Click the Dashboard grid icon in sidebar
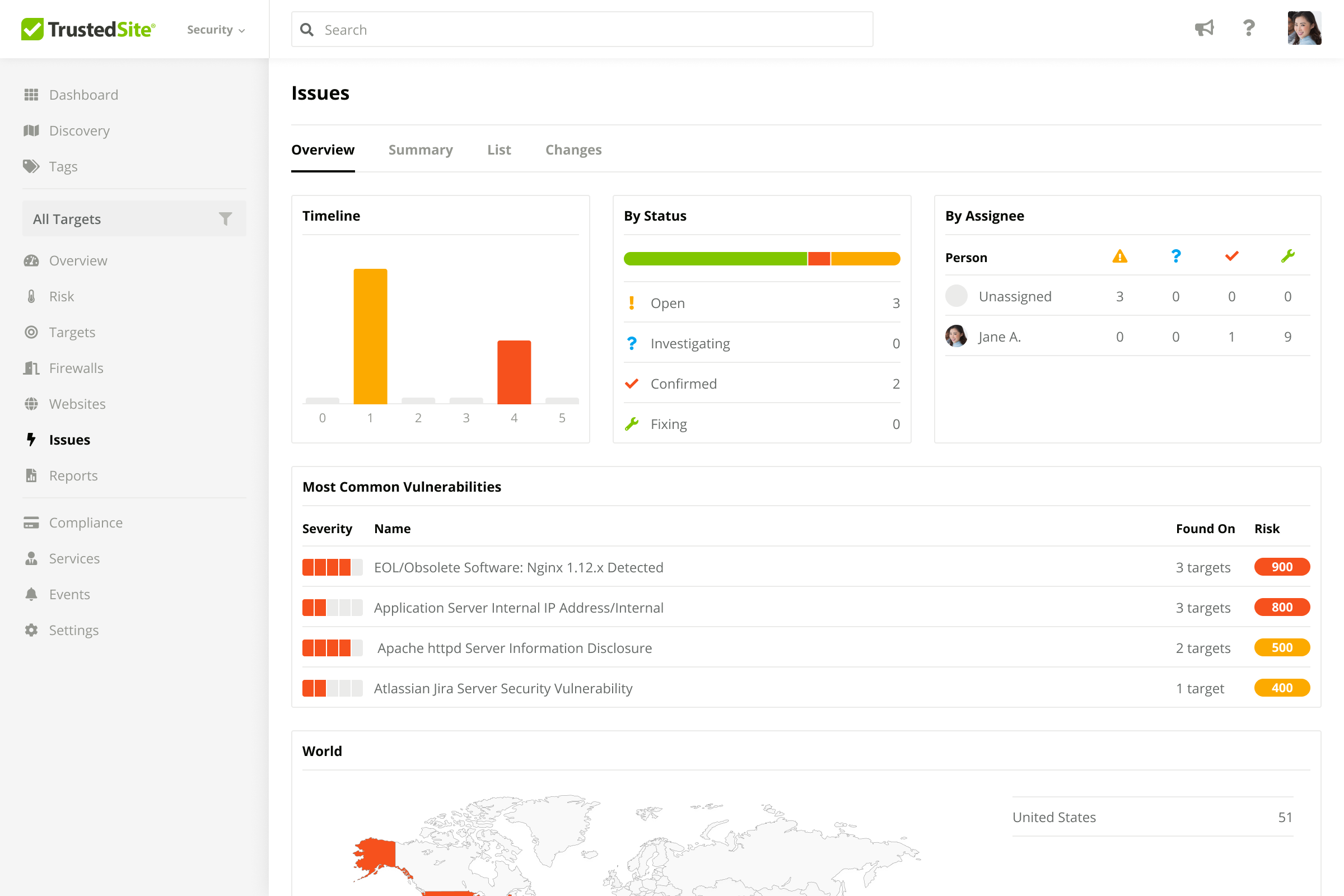The image size is (1344, 896). (x=31, y=95)
